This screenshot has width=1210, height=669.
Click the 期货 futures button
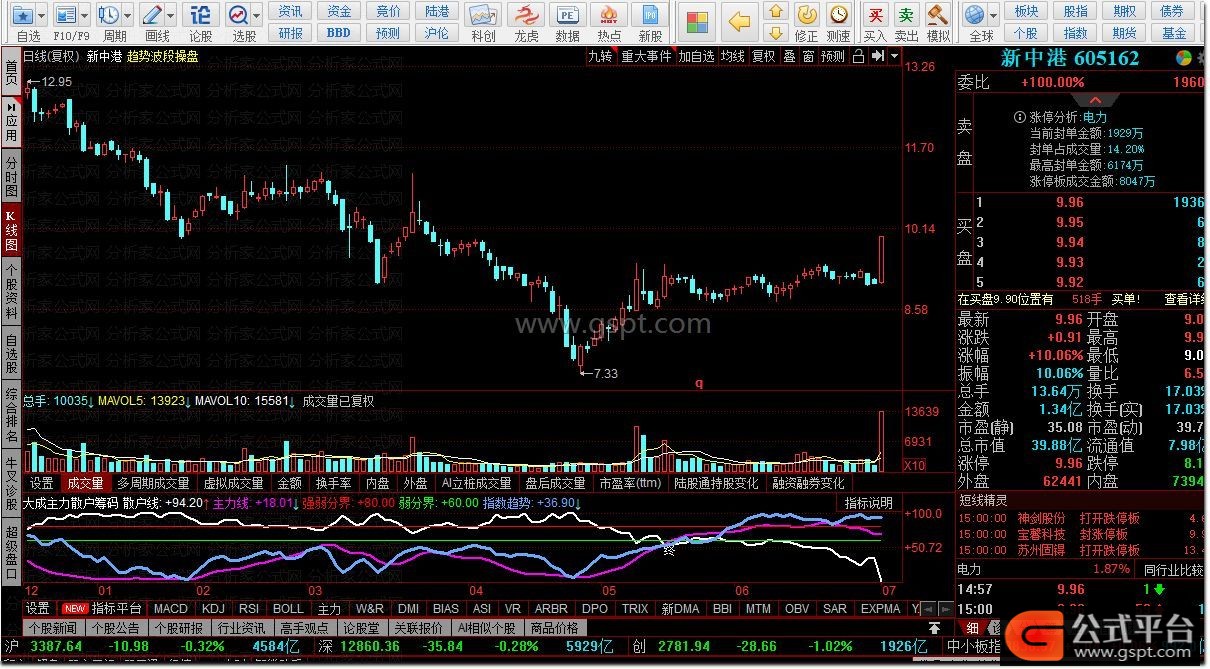[x=1124, y=33]
